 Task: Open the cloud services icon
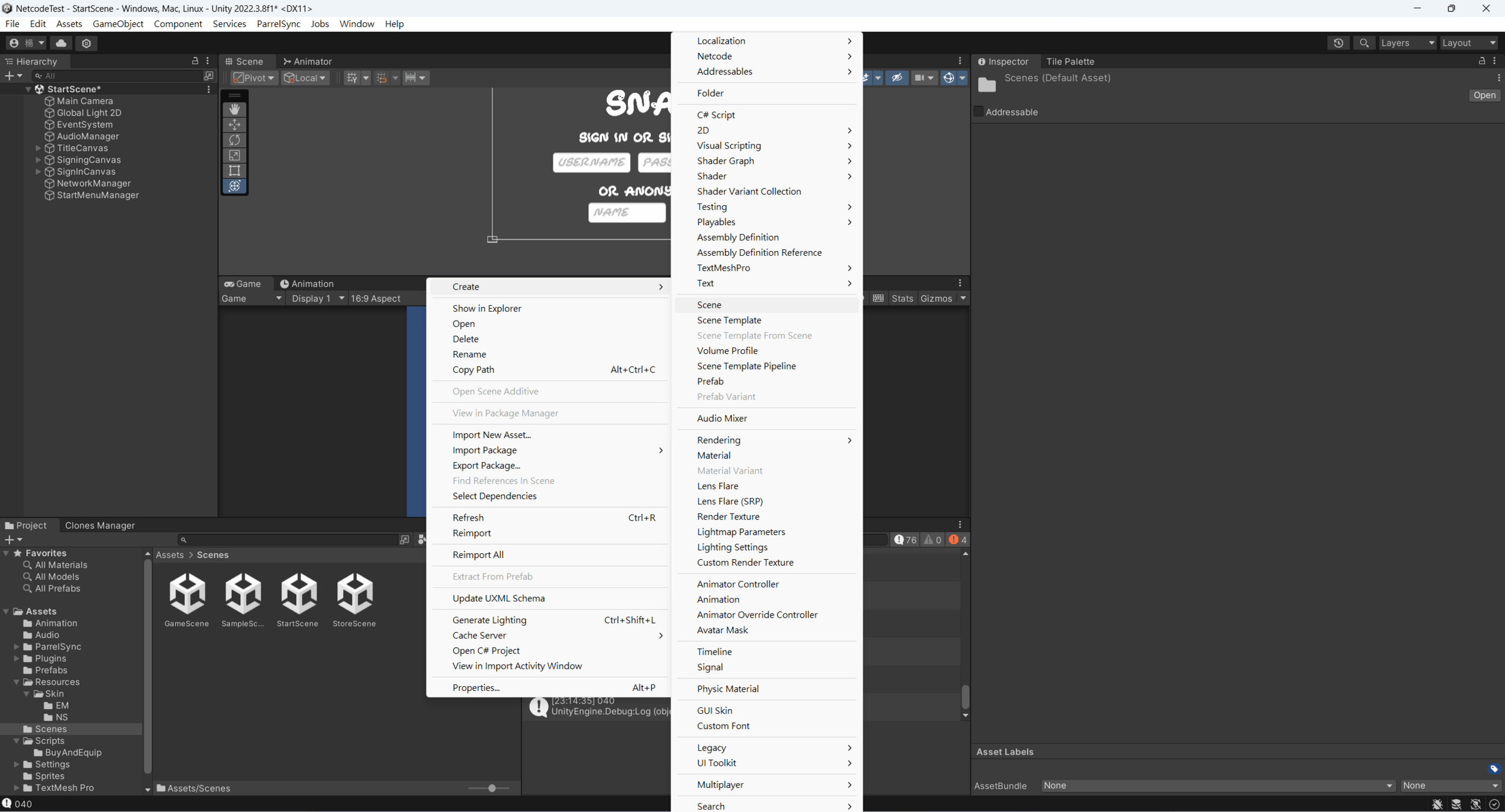point(61,43)
